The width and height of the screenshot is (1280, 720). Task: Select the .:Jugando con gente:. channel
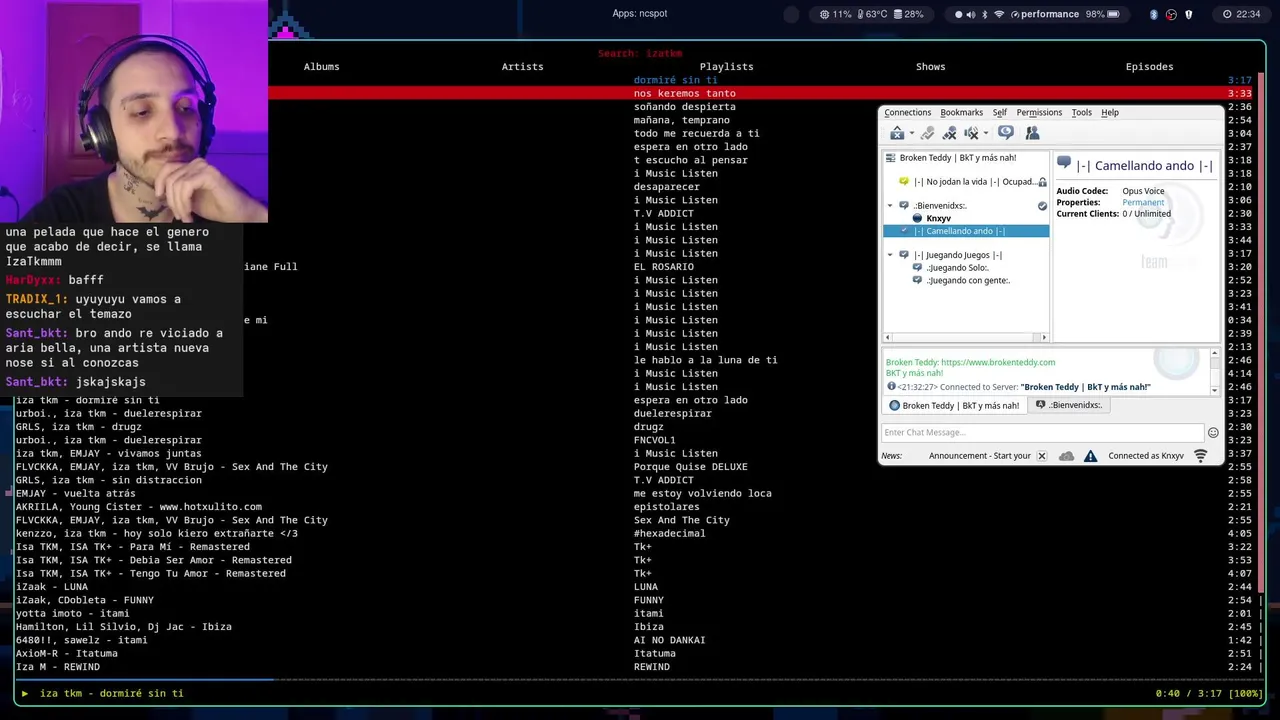pos(968,281)
